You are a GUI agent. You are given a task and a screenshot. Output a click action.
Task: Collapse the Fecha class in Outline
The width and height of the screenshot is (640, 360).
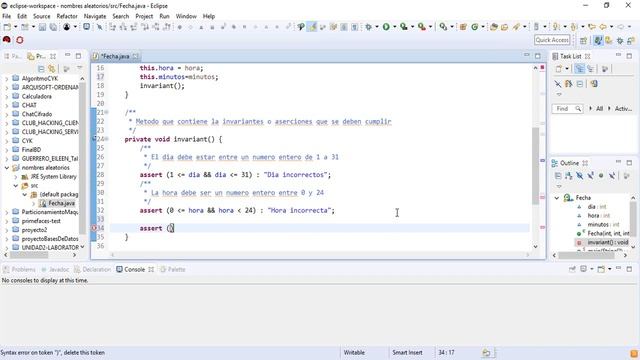pyautogui.click(x=557, y=198)
